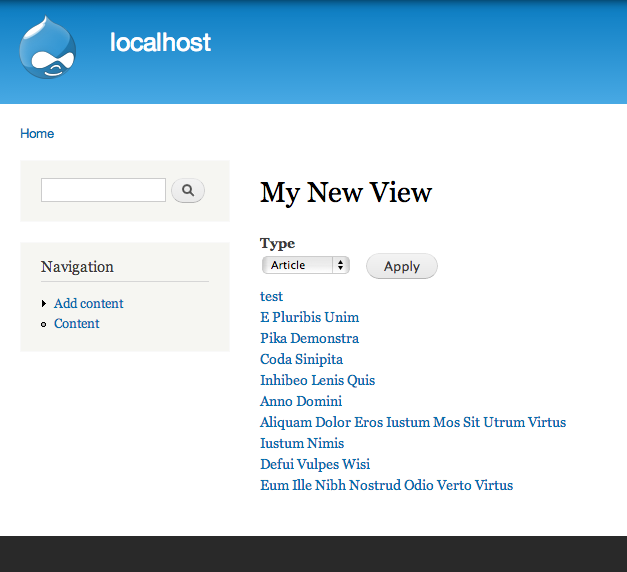
Task: Open the Iustum Nimis article
Action: click(x=302, y=443)
